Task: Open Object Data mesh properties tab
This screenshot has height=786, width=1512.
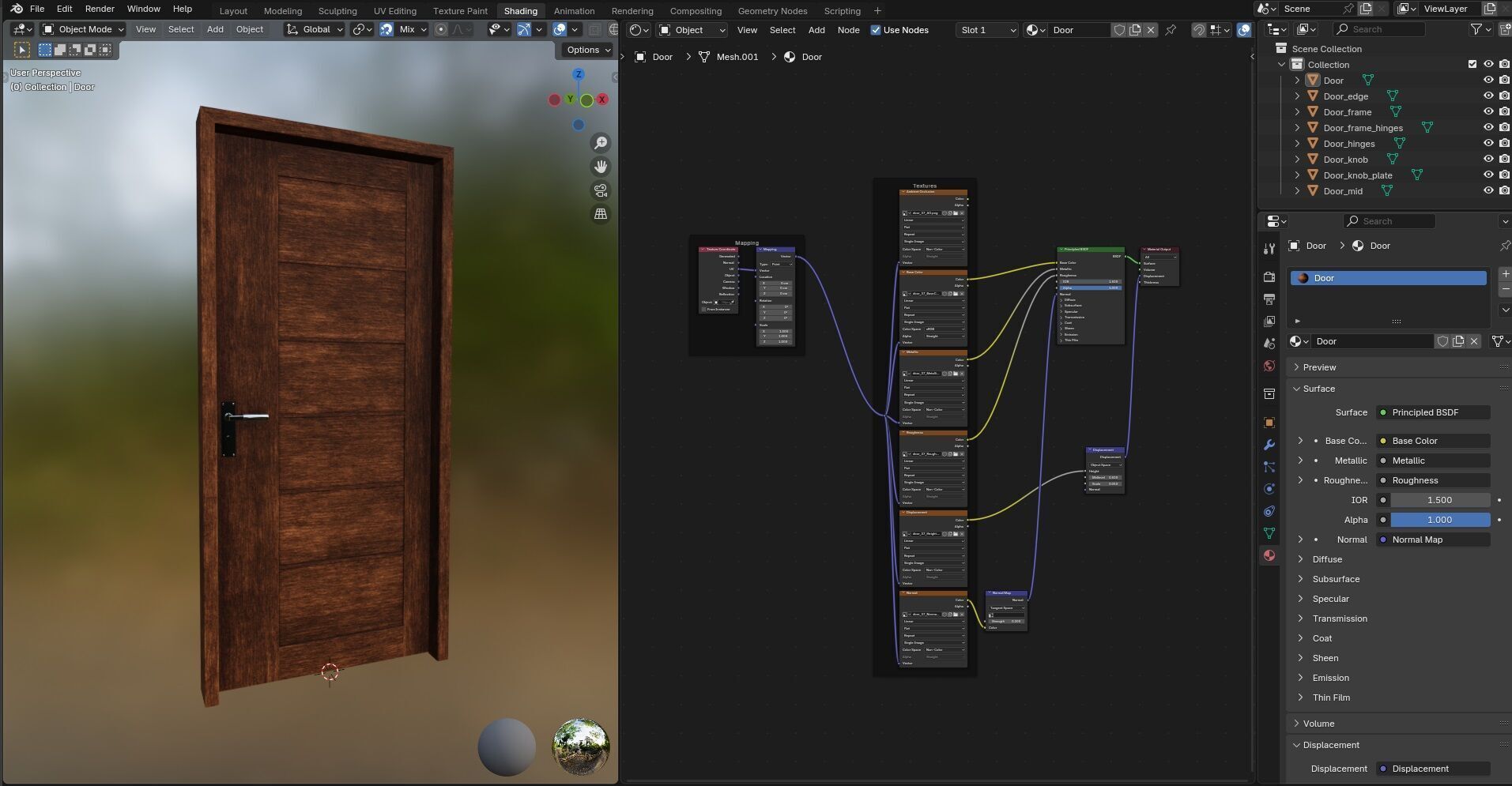Action: [1269, 533]
